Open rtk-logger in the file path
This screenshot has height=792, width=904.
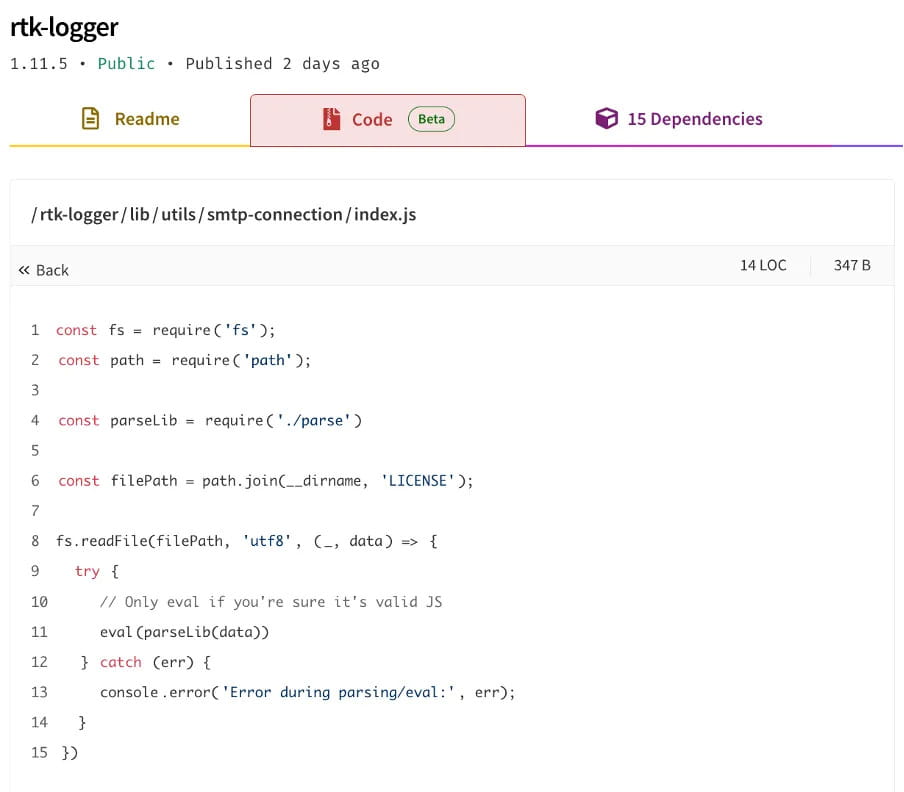[x=79, y=214]
